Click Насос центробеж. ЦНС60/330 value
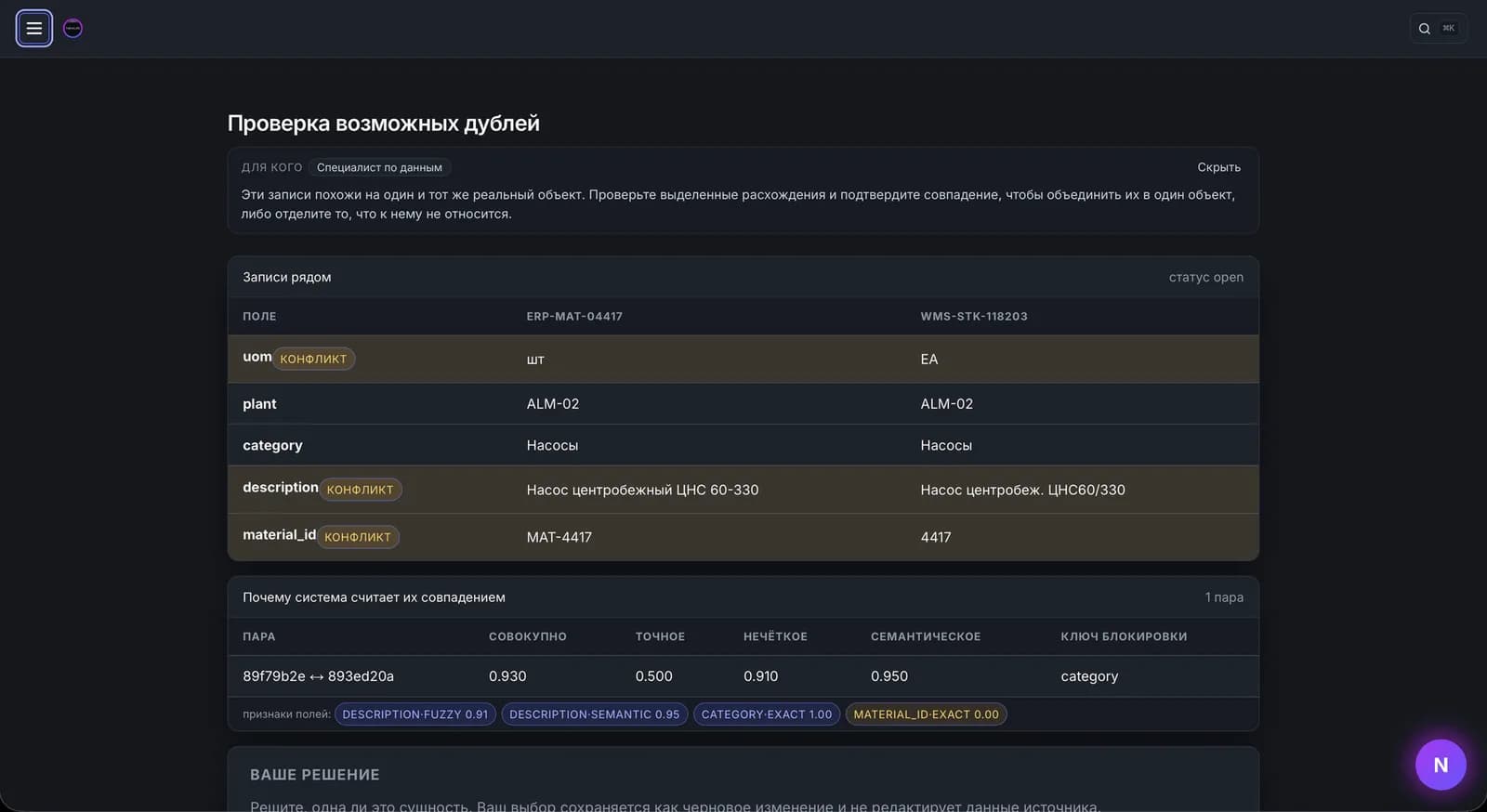Screen dimensions: 1487x812 (x=1022, y=490)
